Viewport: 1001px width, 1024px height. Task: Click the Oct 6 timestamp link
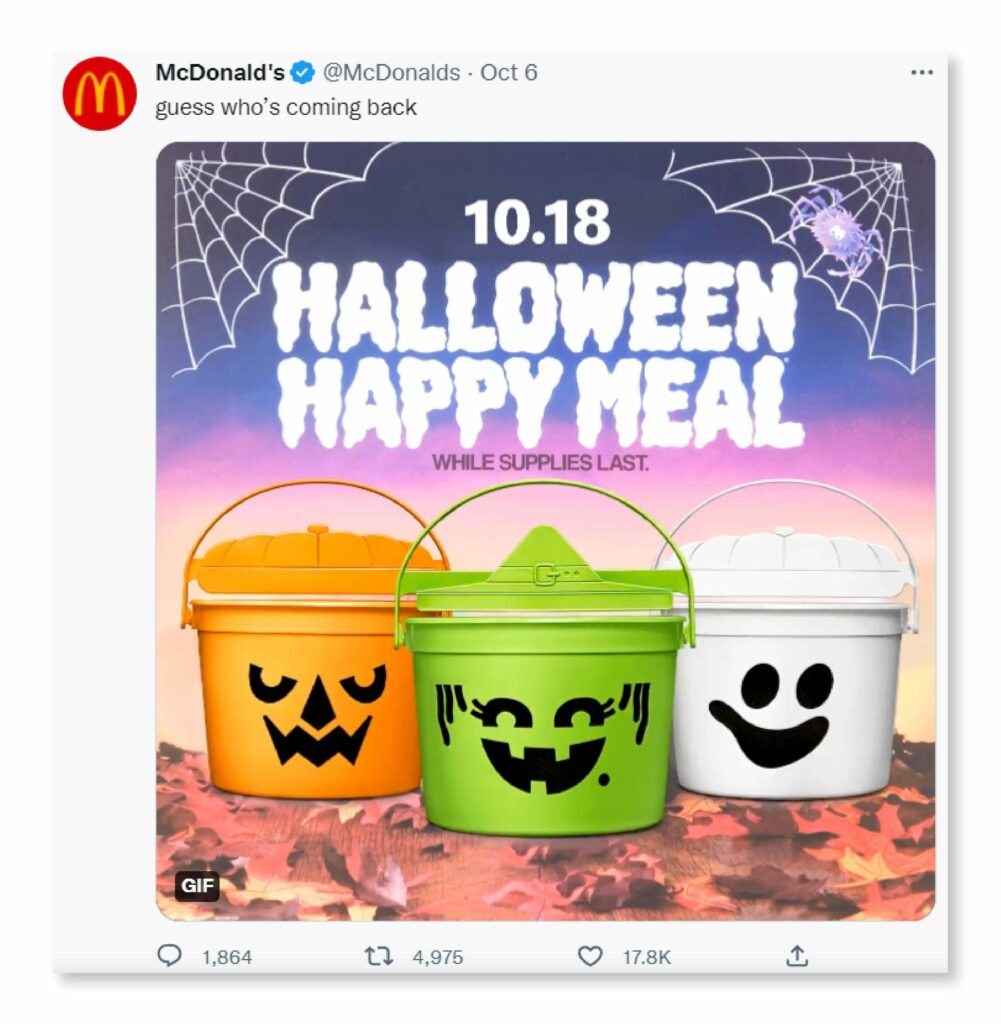pyautogui.click(x=508, y=72)
